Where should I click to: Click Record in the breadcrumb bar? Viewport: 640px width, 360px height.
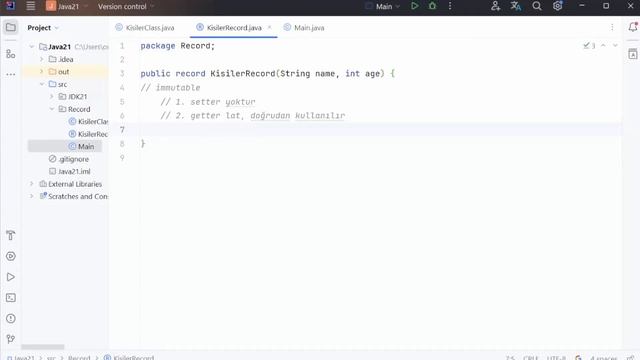(x=79, y=358)
